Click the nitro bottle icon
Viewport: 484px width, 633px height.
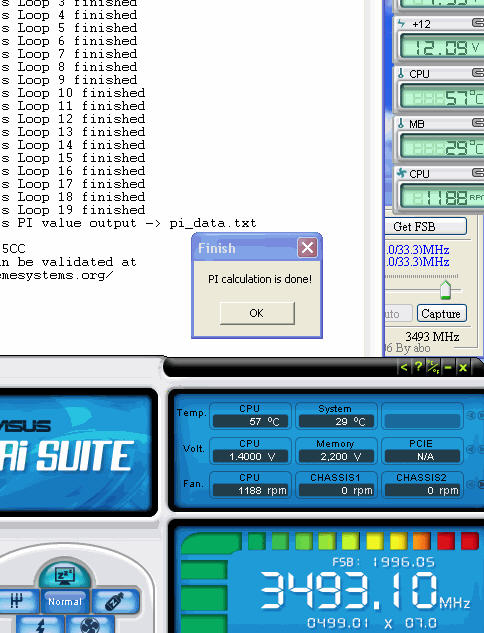coord(115,601)
